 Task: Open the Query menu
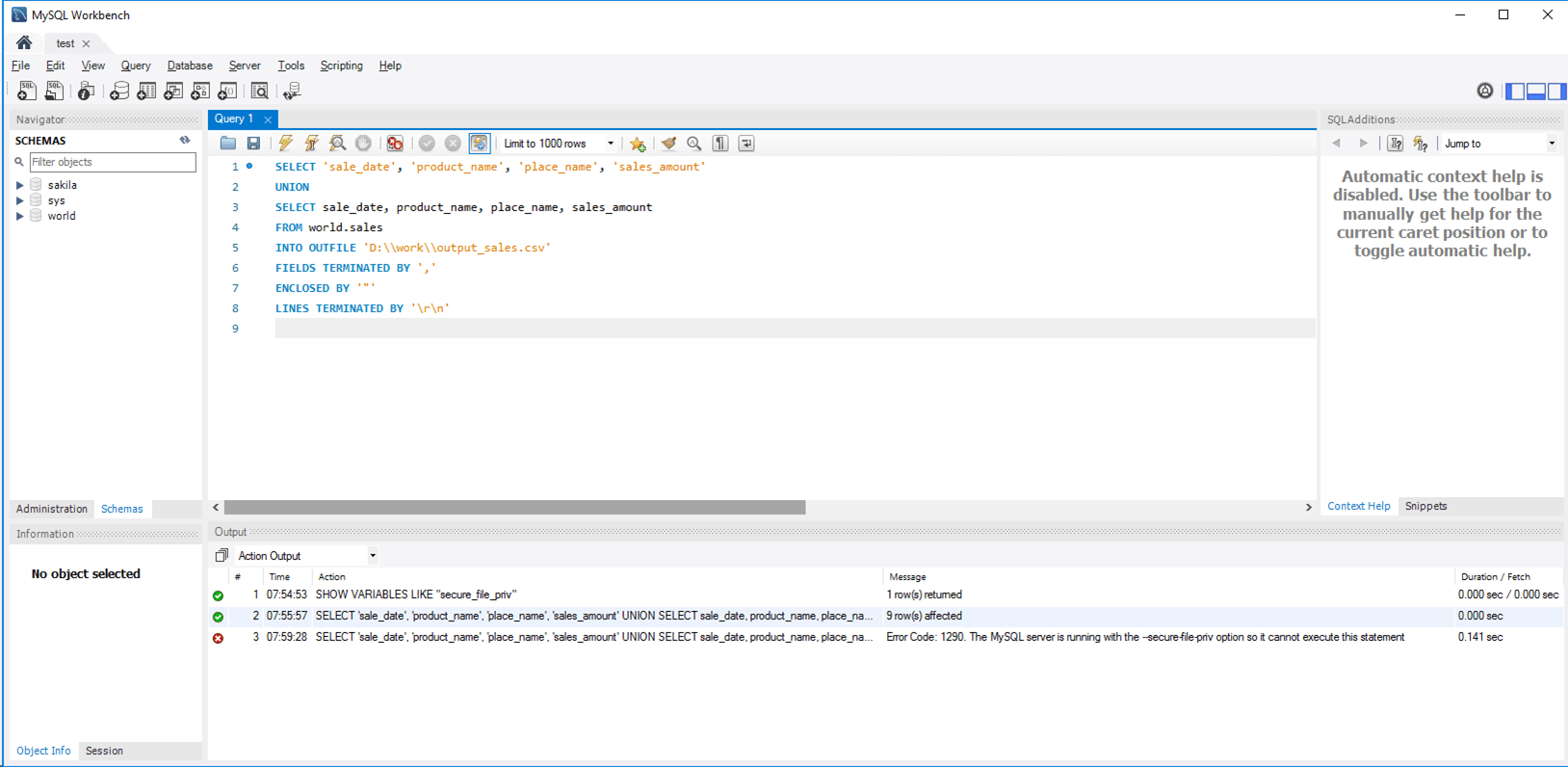point(136,66)
